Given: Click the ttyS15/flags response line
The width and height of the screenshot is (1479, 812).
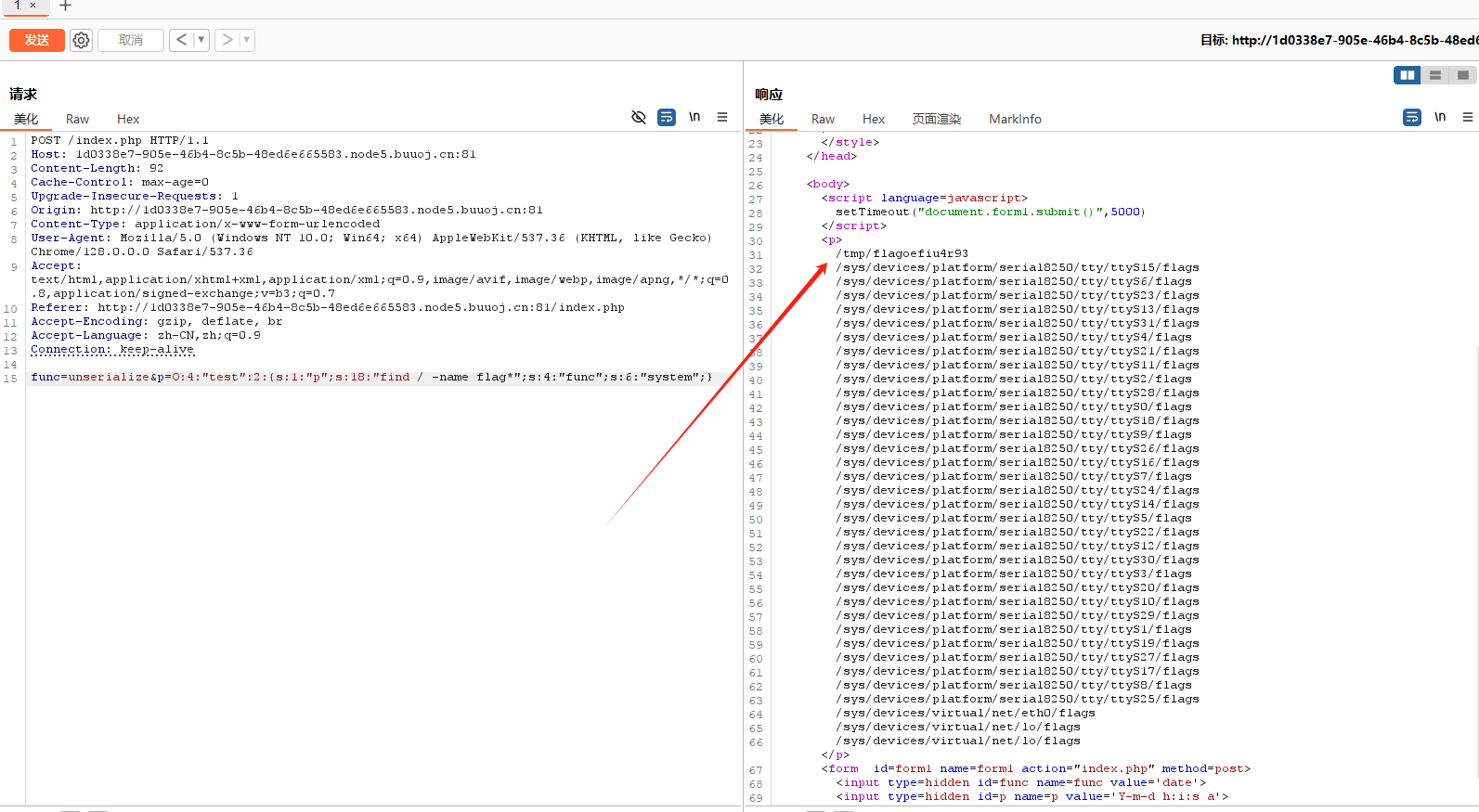Looking at the screenshot, I should click(x=1018, y=267).
